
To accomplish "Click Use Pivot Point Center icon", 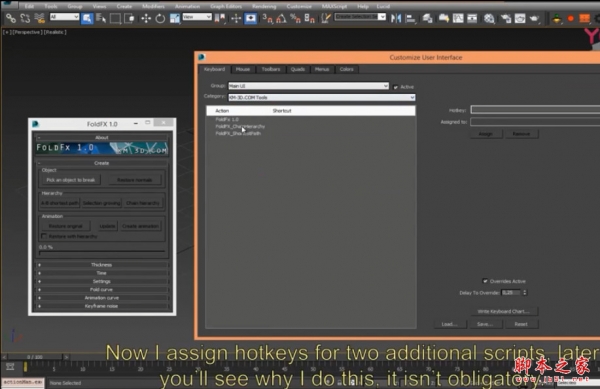I will [x=220, y=18].
